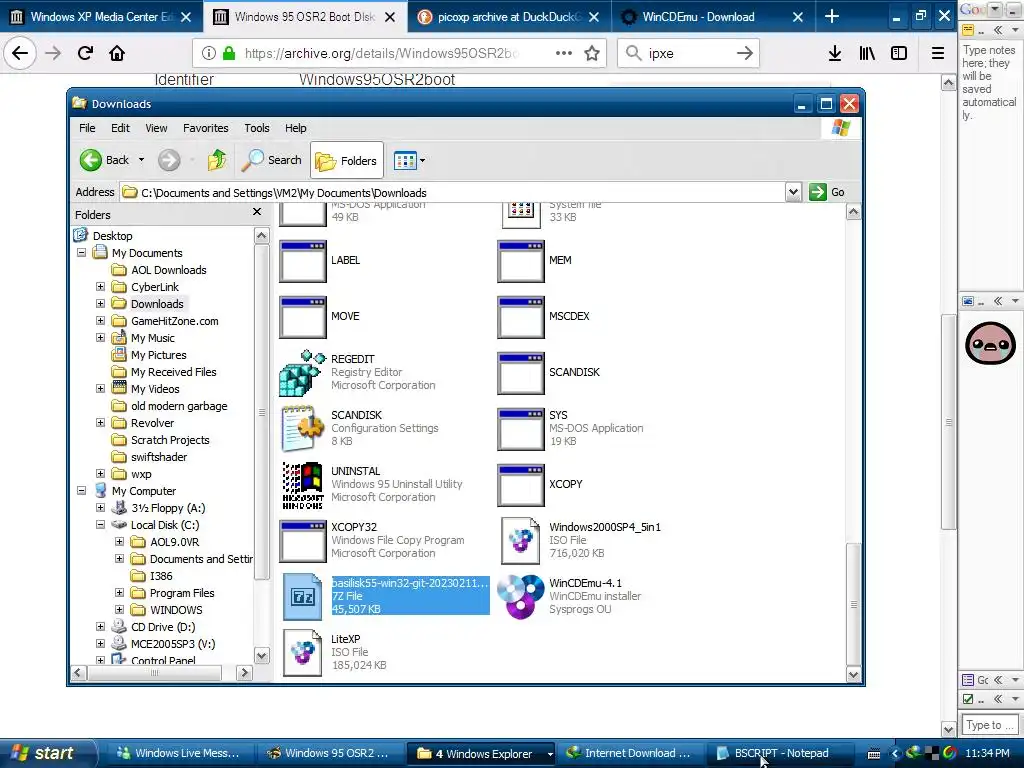Expand the CyberLink folder node

(101, 287)
